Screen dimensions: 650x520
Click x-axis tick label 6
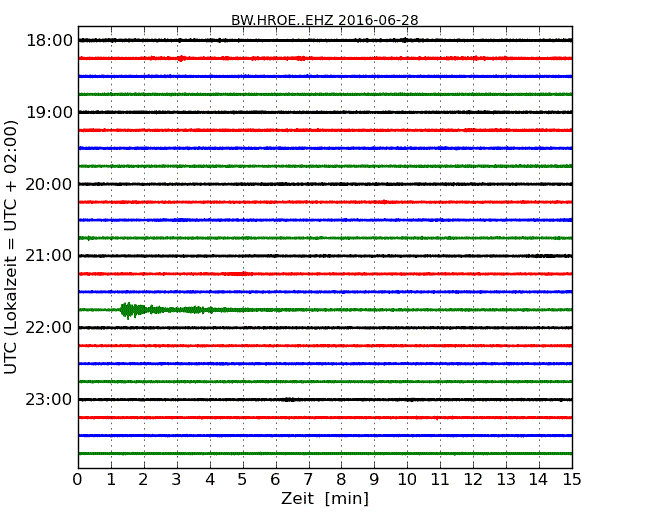[x=275, y=480]
